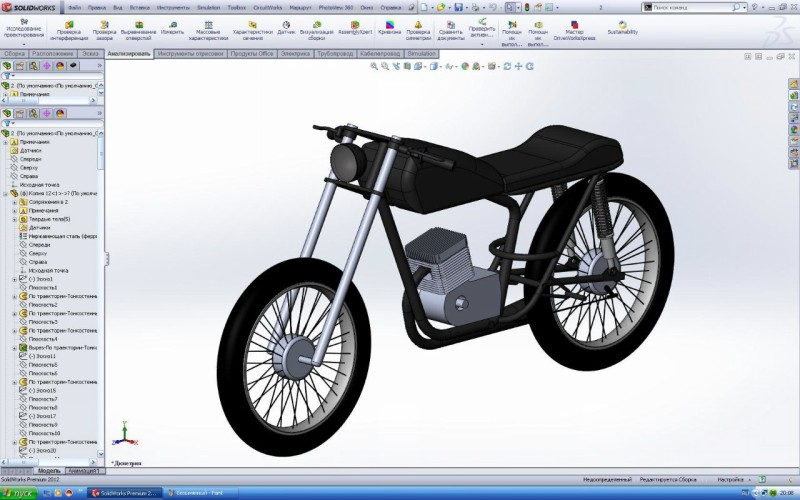The height and width of the screenshot is (500, 800).
Task: Open the Hole Alignment (Выравнивание отверстий) tool
Action: (x=138, y=31)
